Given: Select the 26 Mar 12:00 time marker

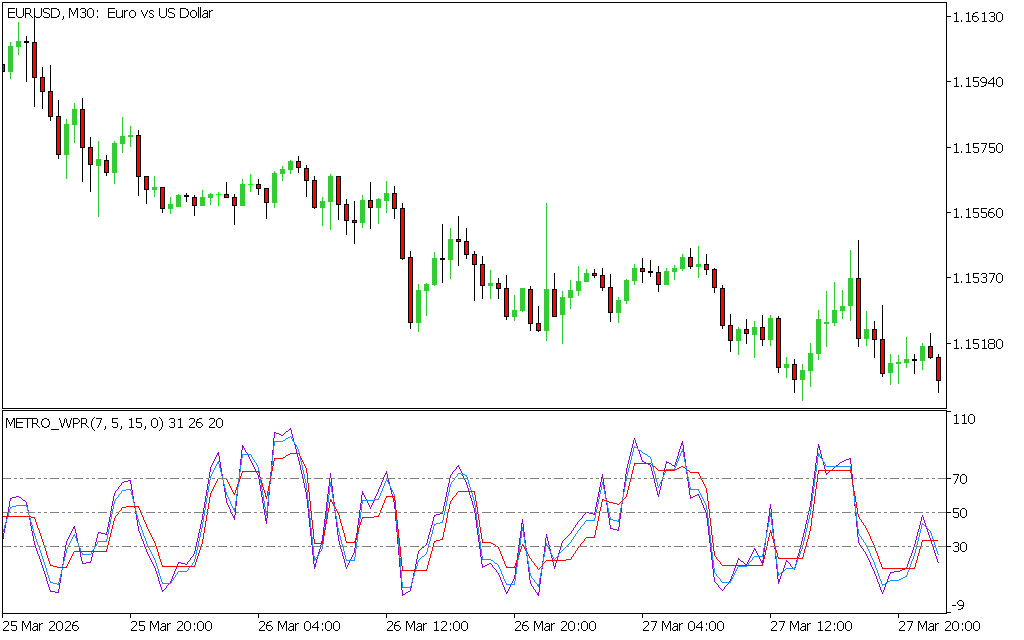Looking at the screenshot, I should point(426,626).
